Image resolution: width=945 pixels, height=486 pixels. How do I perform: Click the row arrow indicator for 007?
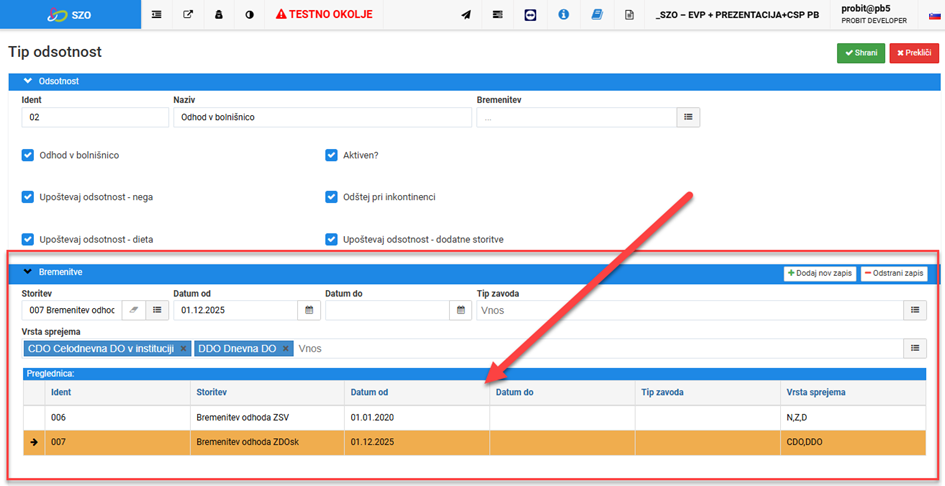coord(34,442)
